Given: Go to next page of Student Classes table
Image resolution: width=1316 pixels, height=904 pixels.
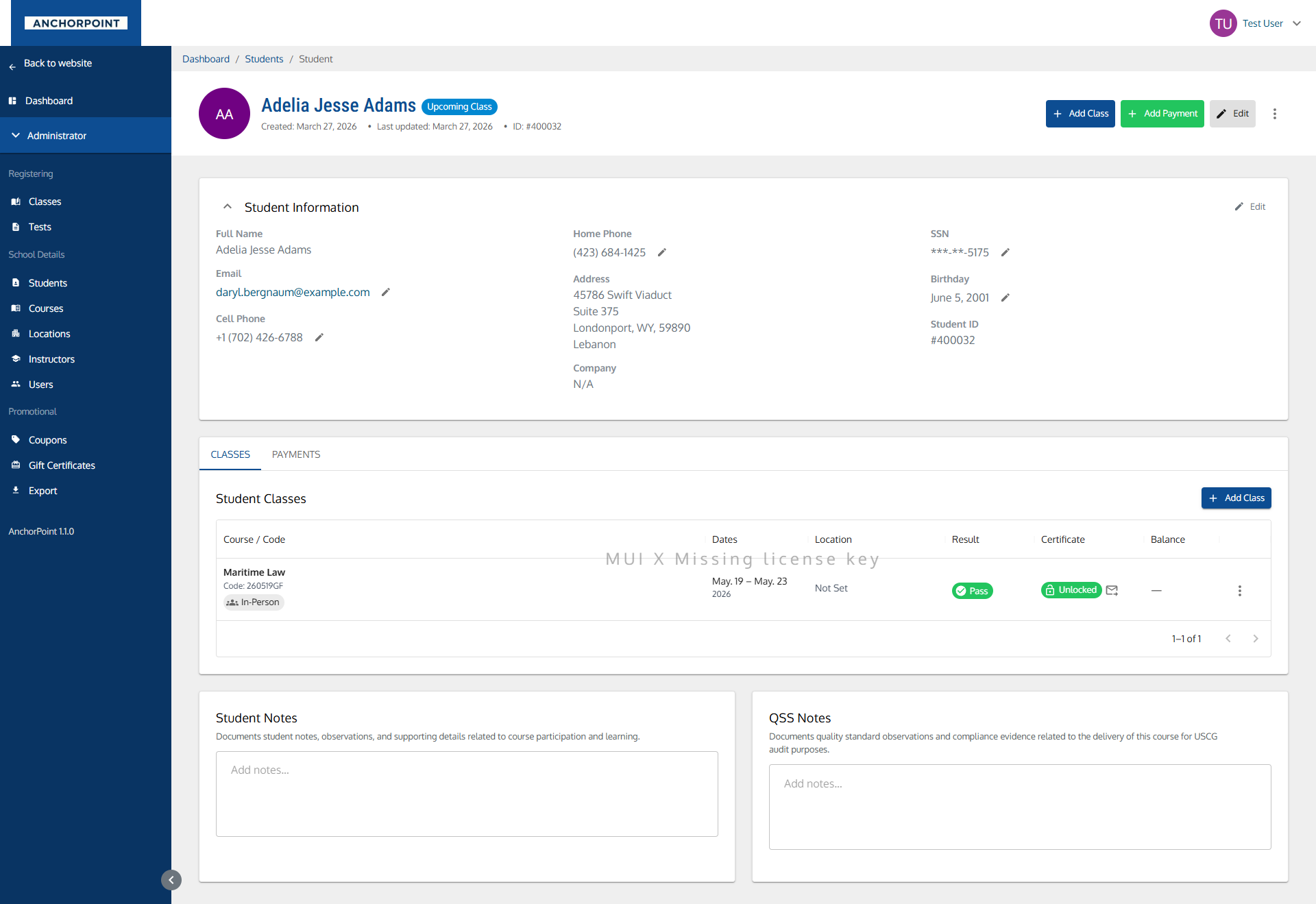Looking at the screenshot, I should pyautogui.click(x=1255, y=639).
